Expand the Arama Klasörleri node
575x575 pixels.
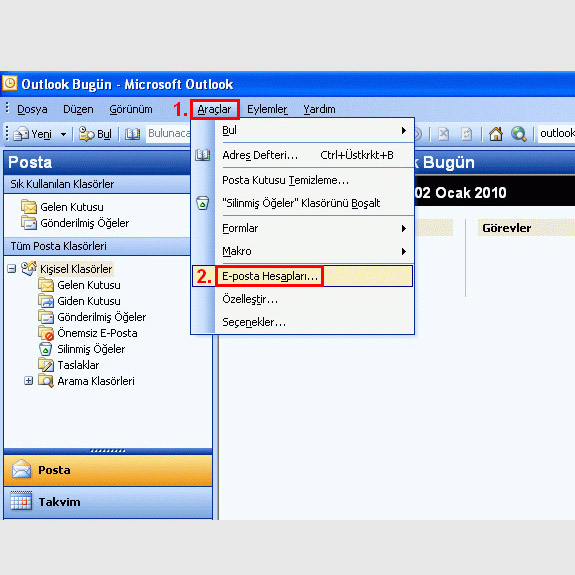[29, 381]
